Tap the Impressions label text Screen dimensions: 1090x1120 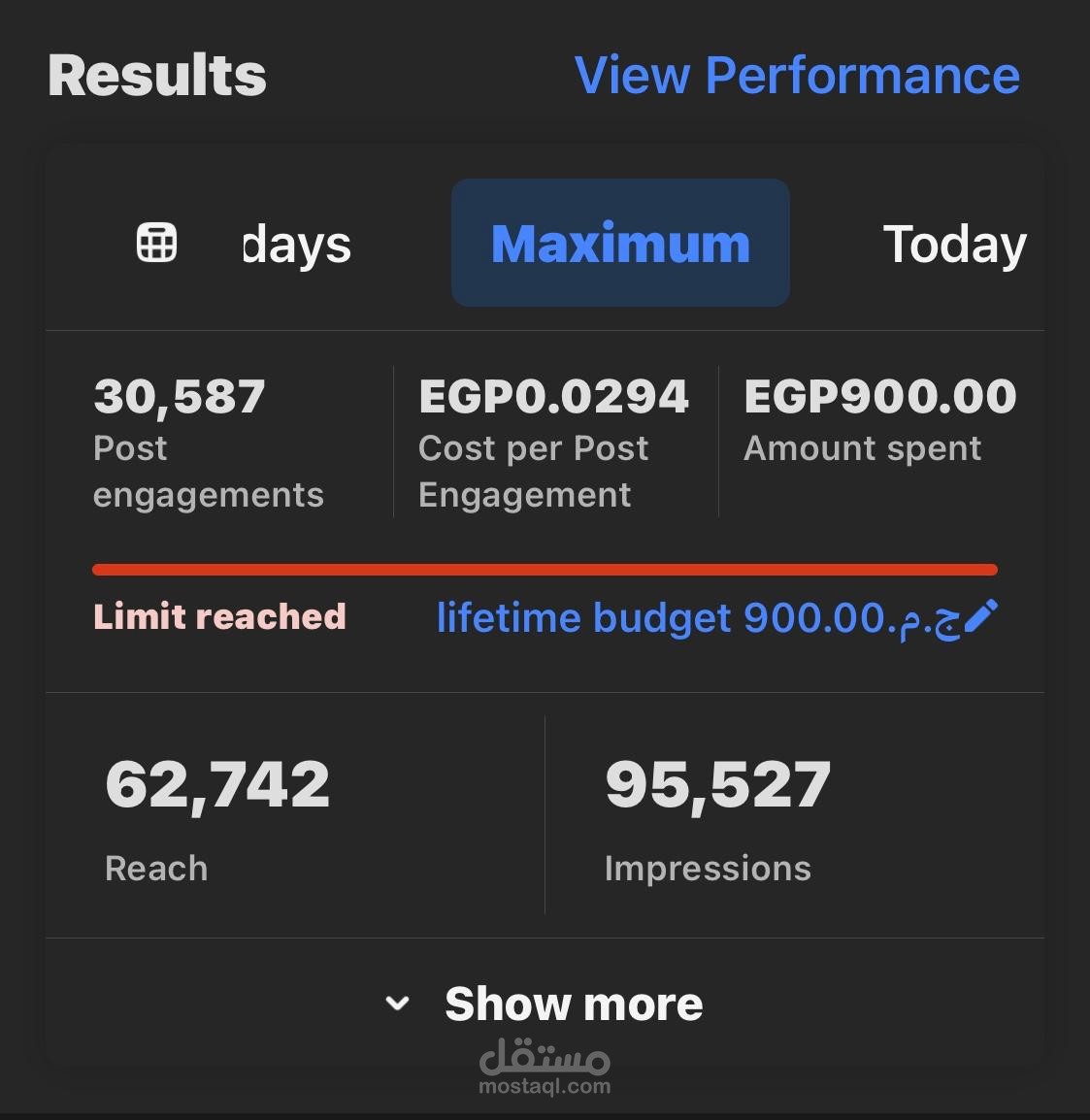(708, 868)
